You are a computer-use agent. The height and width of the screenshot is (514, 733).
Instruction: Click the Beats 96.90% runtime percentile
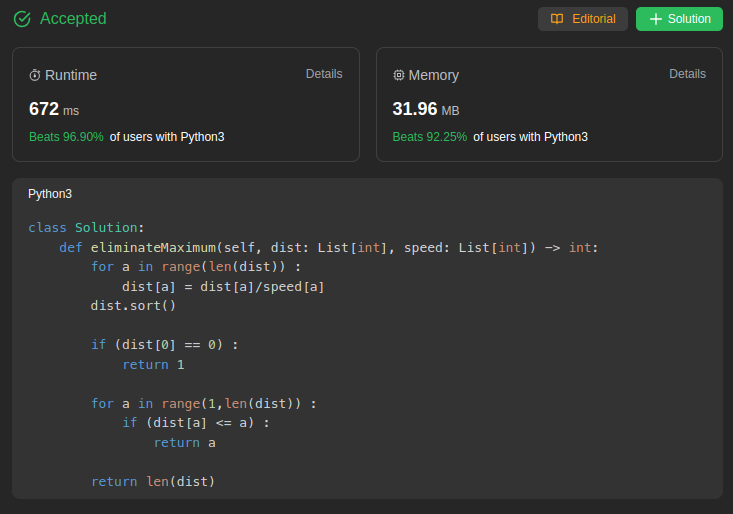click(67, 137)
